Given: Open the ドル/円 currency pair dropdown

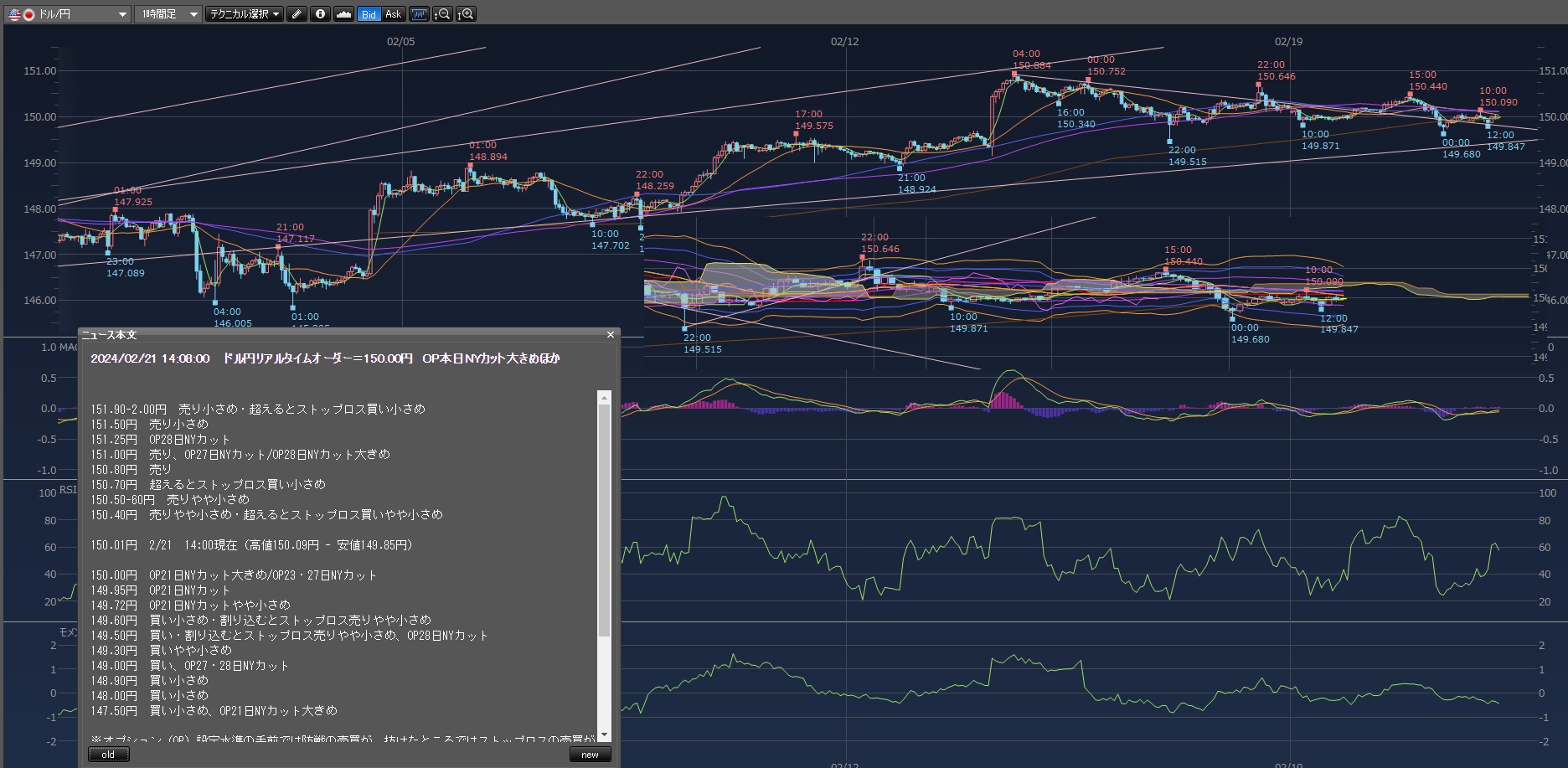Looking at the screenshot, I should tap(122, 14).
